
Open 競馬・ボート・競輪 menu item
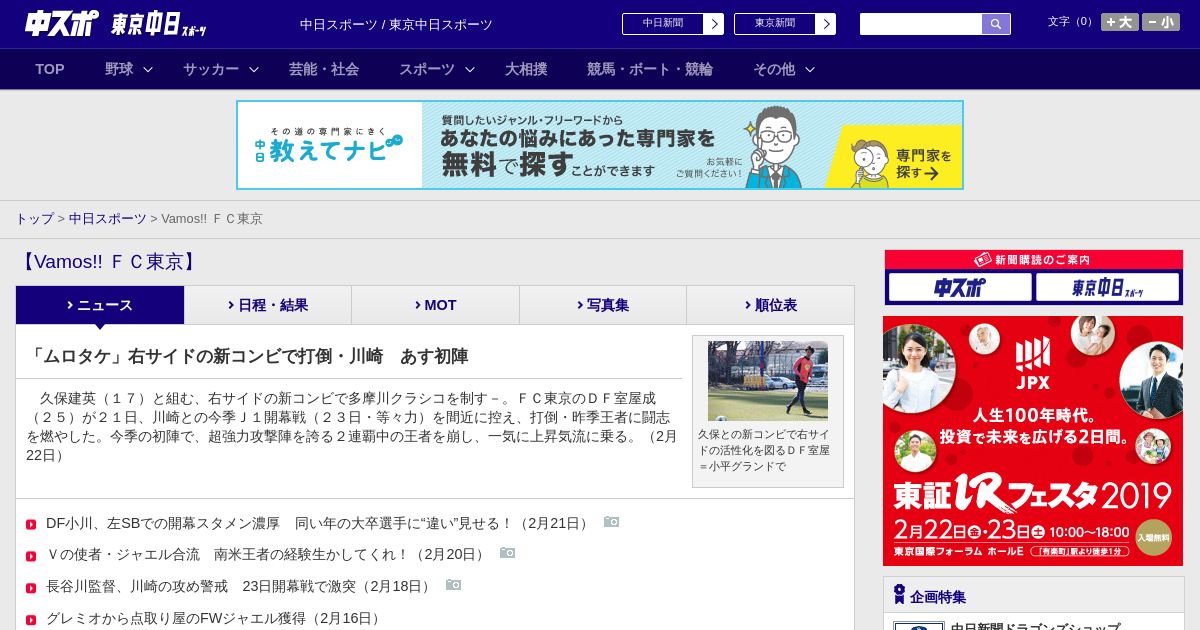tap(650, 69)
